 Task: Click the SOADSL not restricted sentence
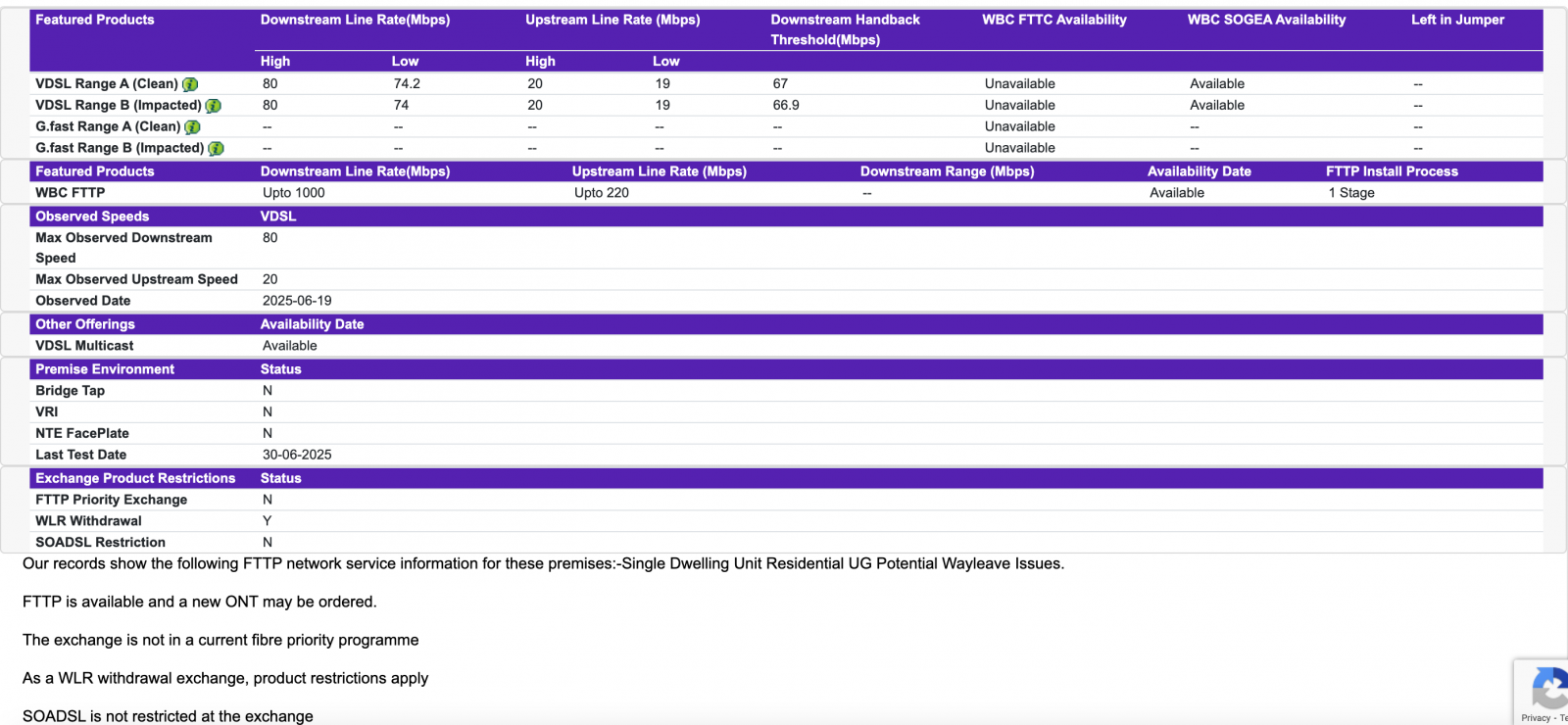168,717
